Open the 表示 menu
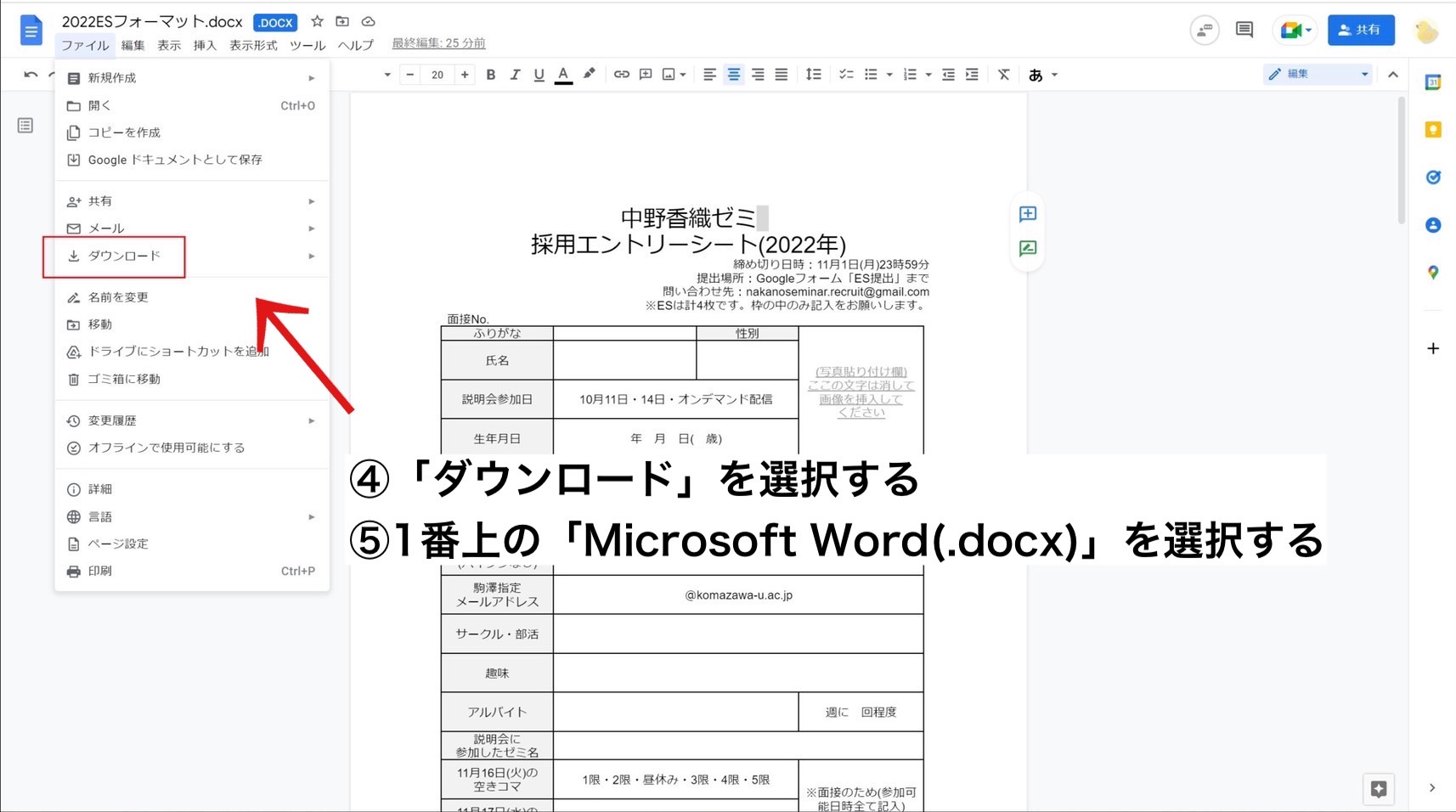 169,45
